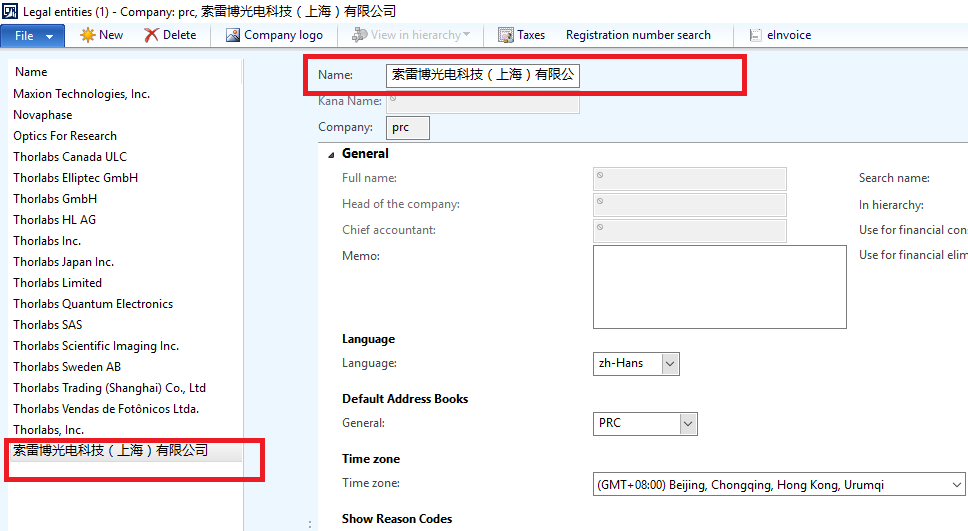The width and height of the screenshot is (968, 531).
Task: Click the Name column header
Action: 31,72
